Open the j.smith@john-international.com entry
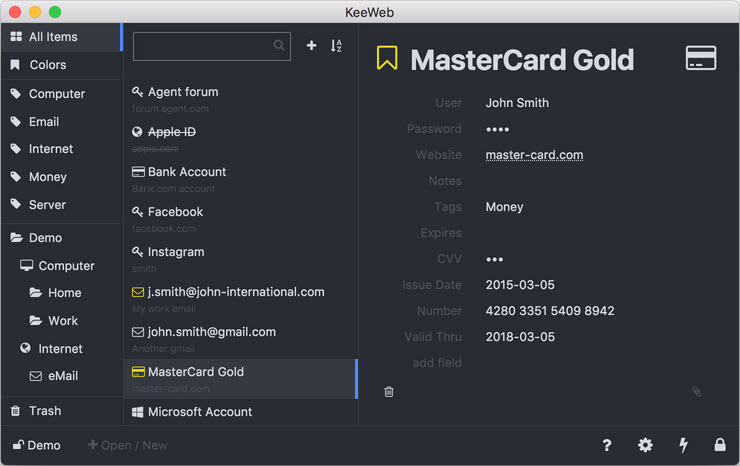 [x=241, y=299]
